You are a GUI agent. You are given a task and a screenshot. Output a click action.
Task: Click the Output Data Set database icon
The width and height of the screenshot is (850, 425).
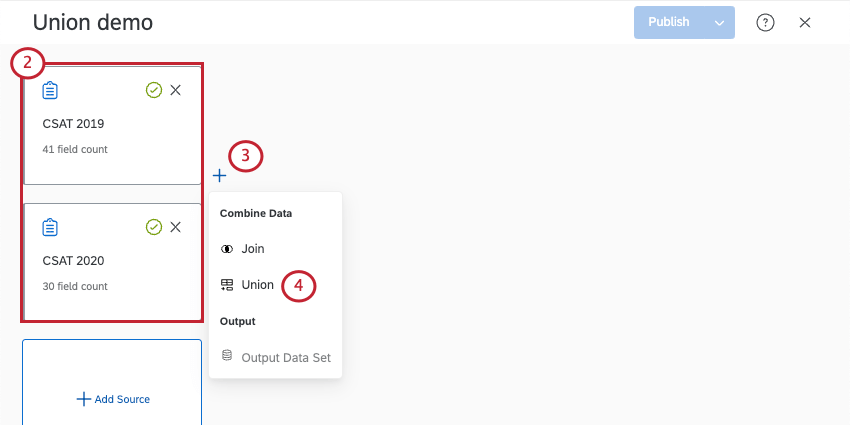point(227,356)
